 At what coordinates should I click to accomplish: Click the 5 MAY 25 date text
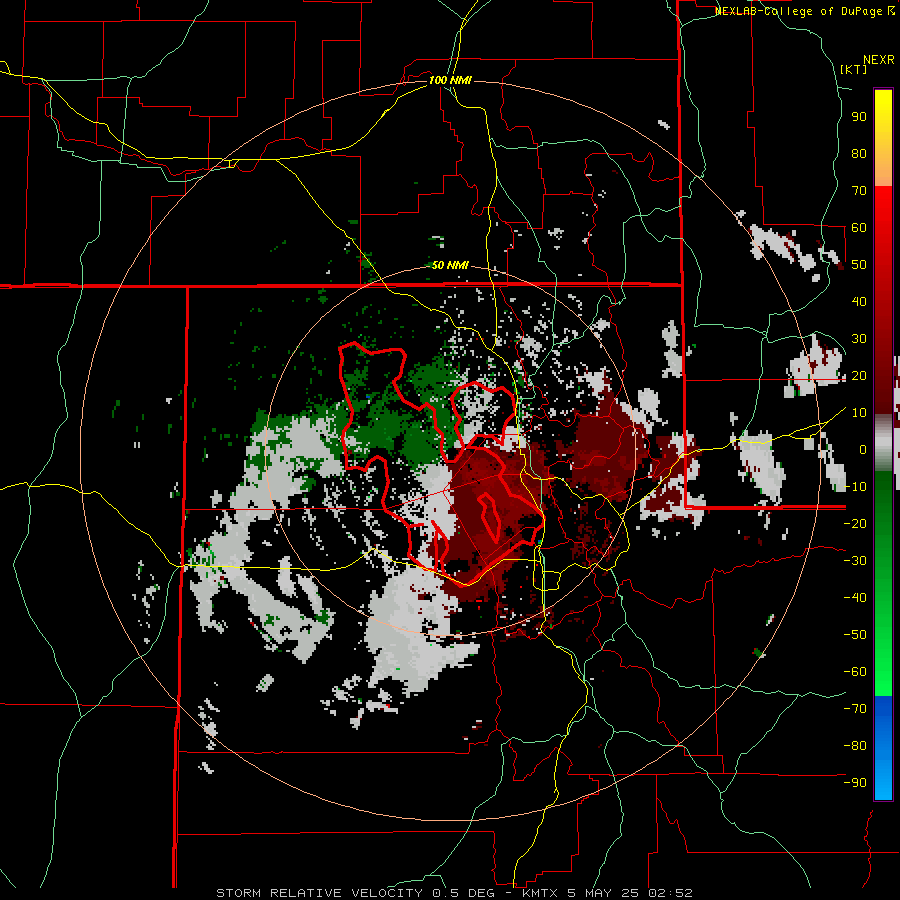(603, 893)
